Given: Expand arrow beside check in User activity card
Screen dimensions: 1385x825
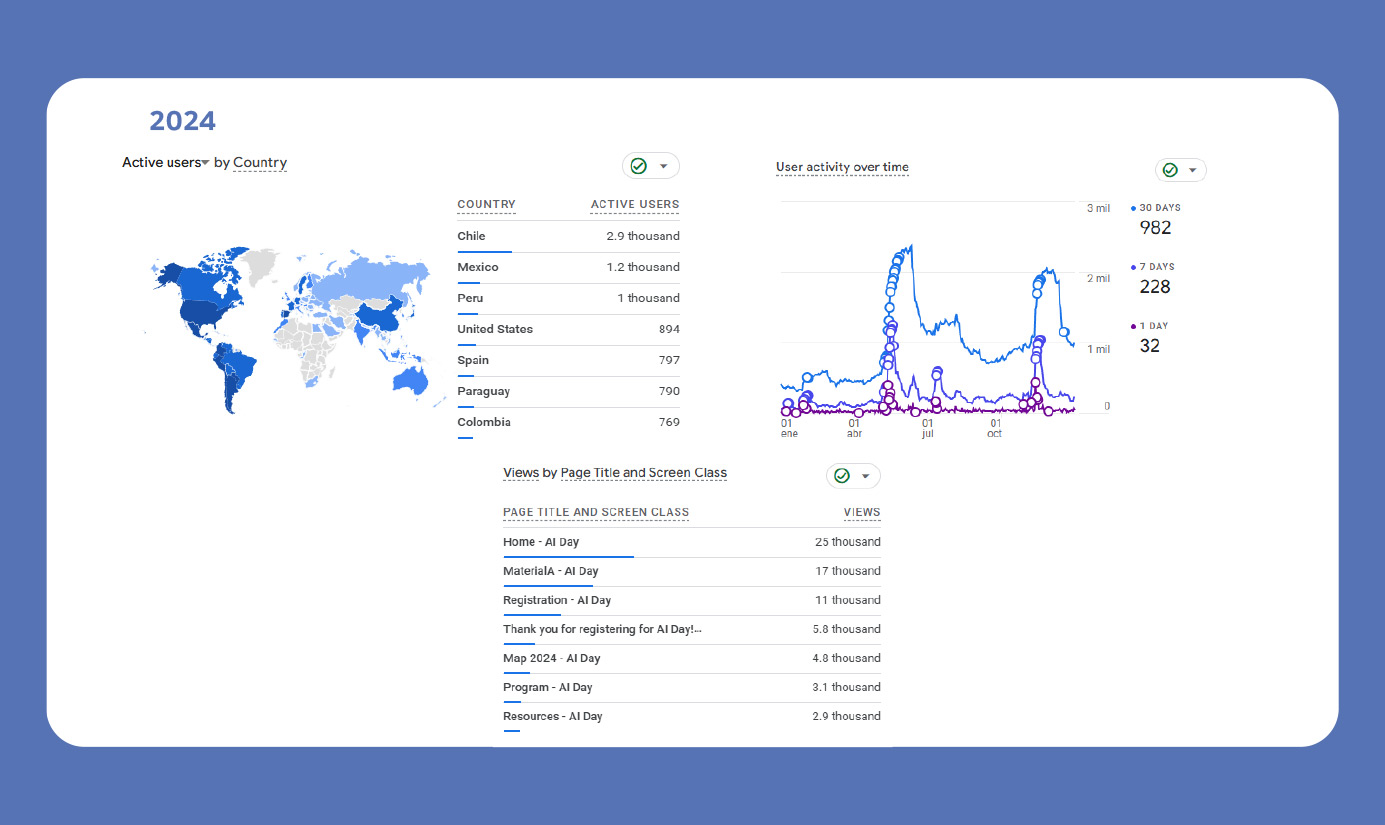Looking at the screenshot, I should click(1193, 170).
